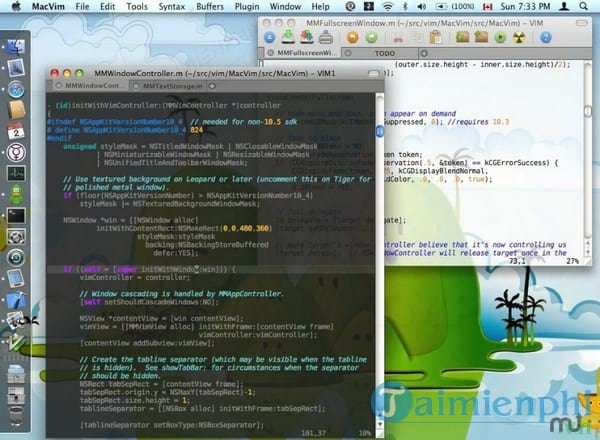
Task: Open Trash in the Dock
Action: coord(16,417)
